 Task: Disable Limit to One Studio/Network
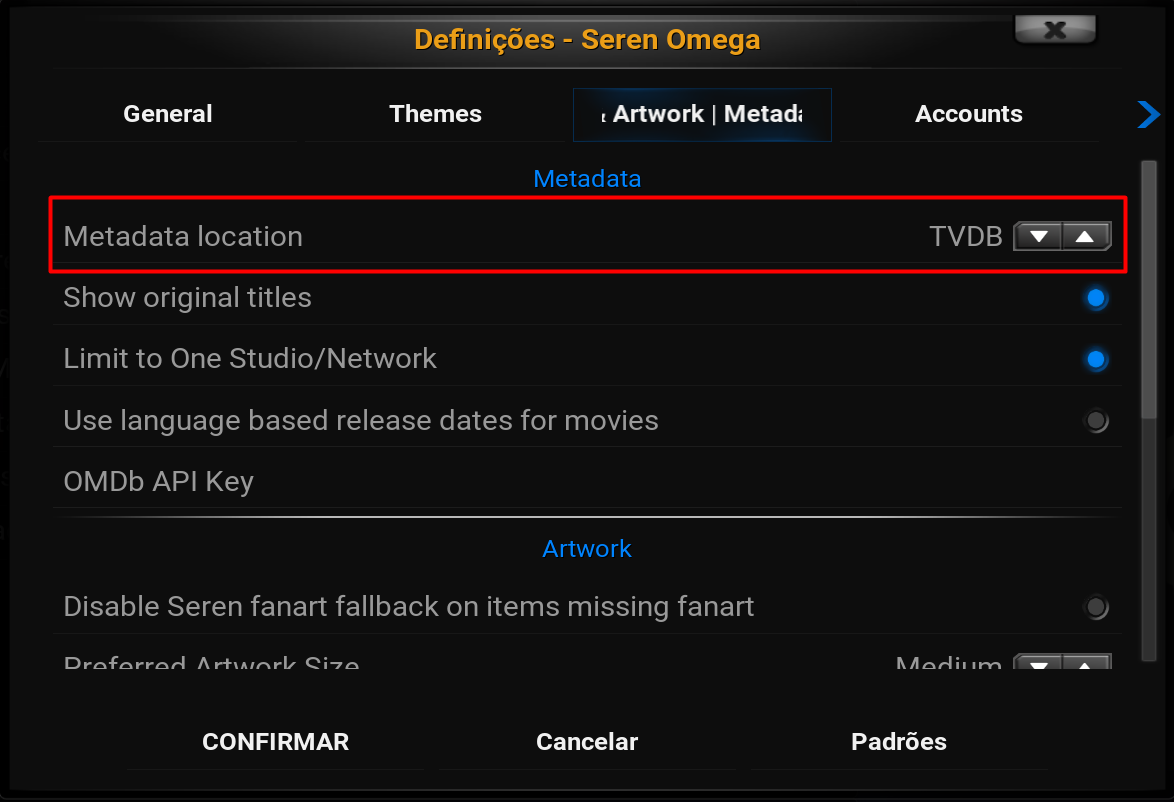pyautogui.click(x=1096, y=359)
